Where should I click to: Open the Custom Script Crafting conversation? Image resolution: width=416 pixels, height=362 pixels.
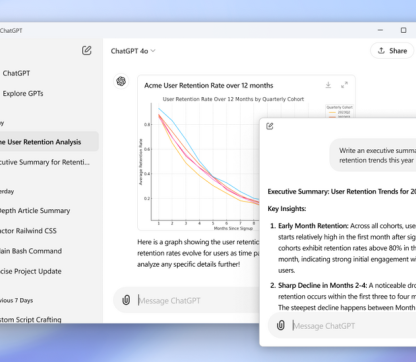(31, 319)
